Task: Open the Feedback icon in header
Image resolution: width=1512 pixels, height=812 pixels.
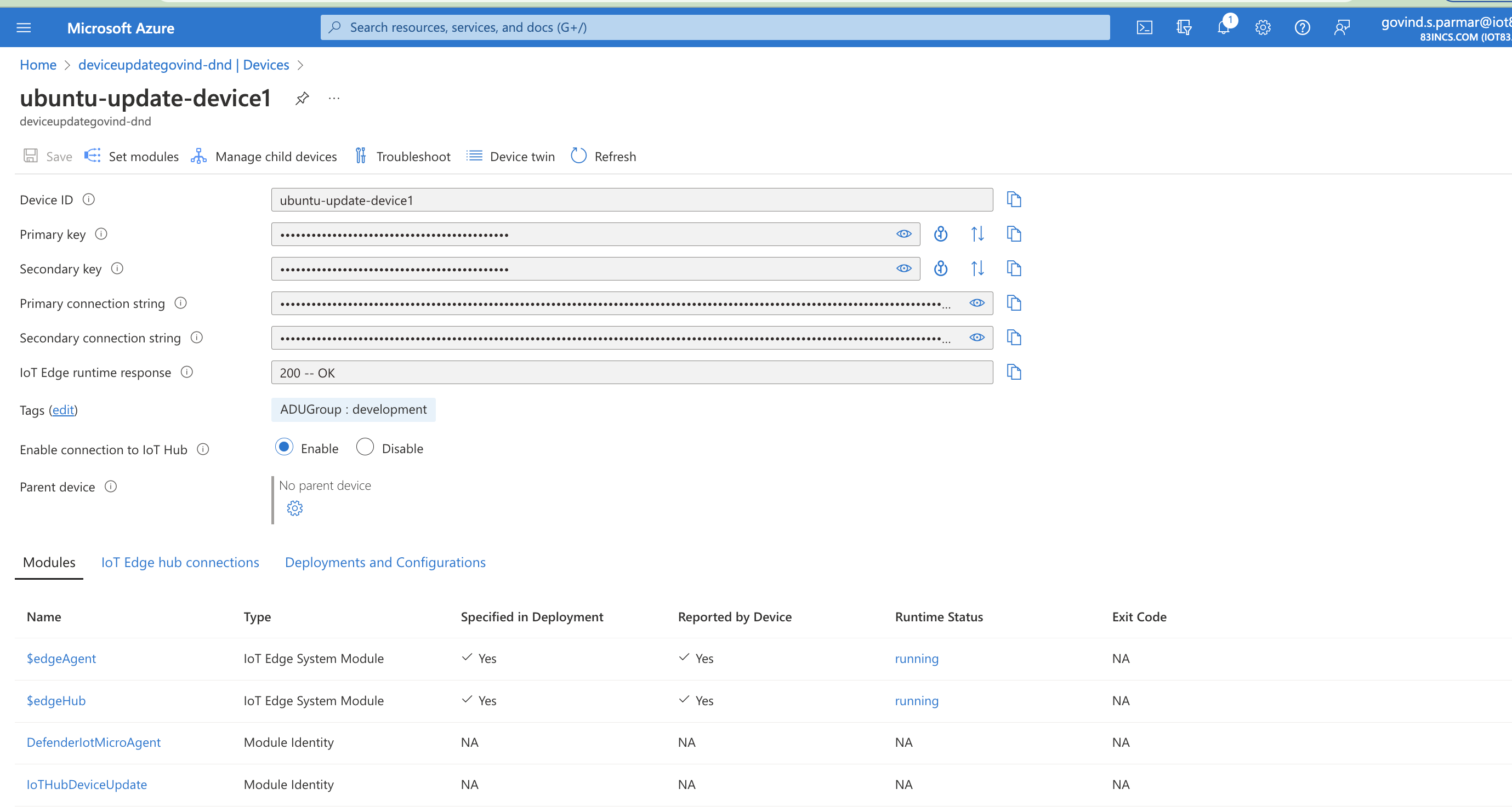Action: click(1342, 27)
